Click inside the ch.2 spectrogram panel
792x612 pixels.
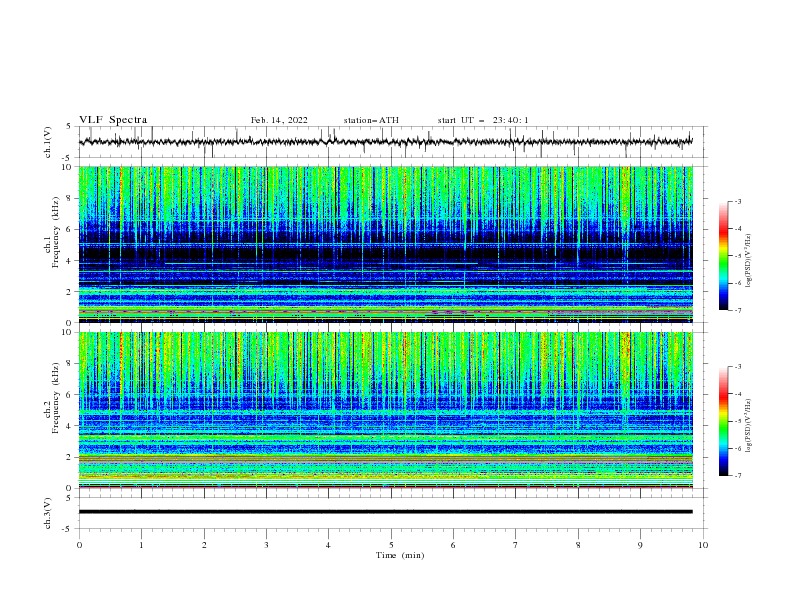[385, 410]
